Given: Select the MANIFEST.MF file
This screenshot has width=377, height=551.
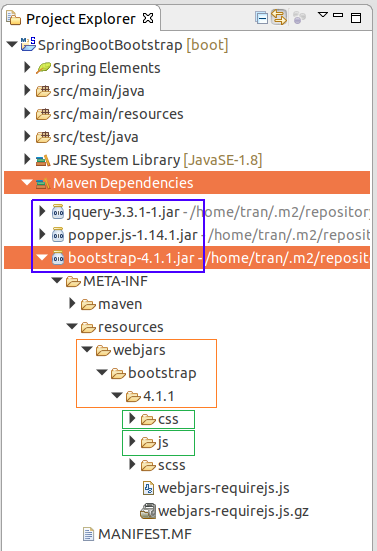Looking at the screenshot, I should coord(145,534).
